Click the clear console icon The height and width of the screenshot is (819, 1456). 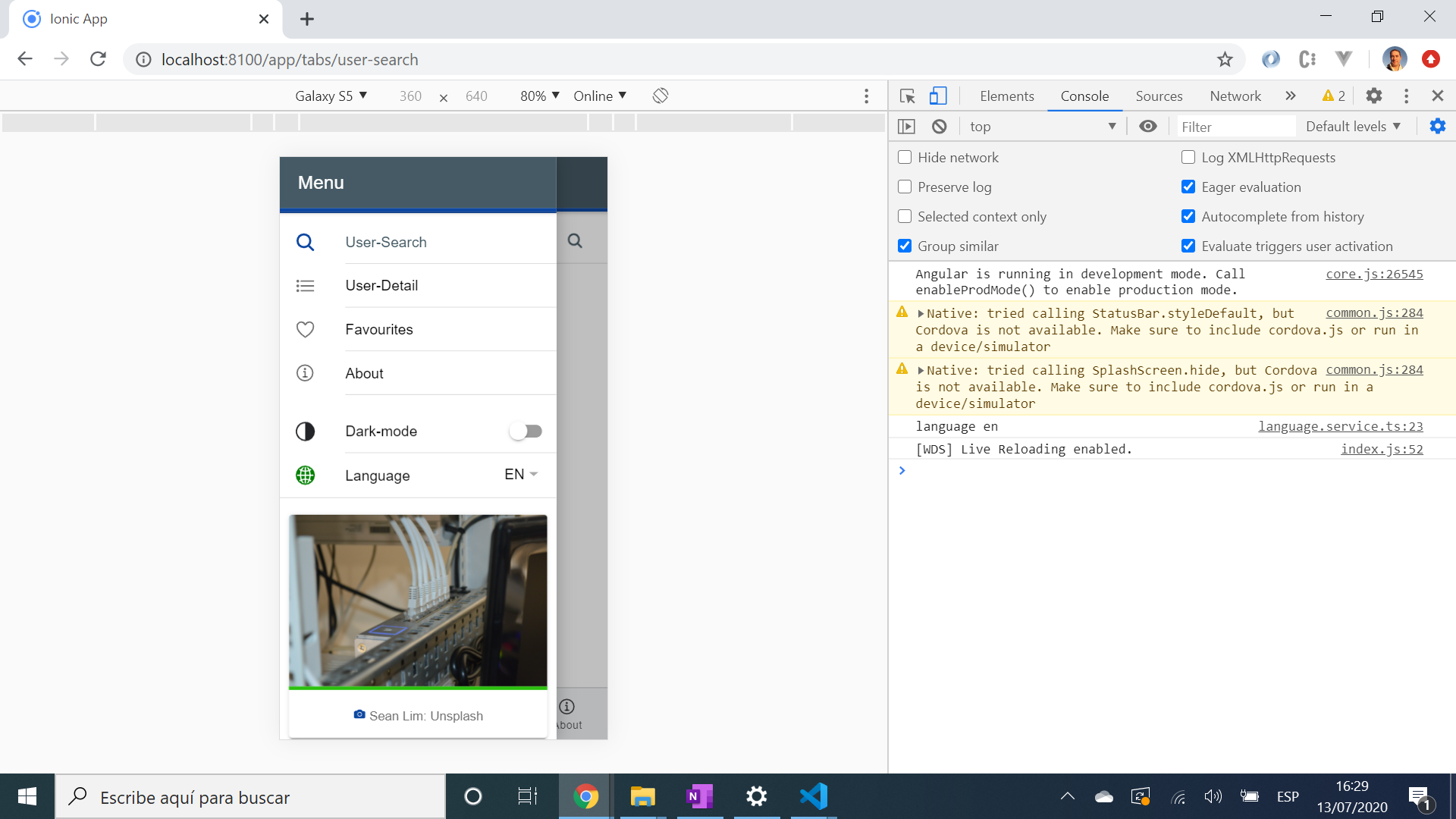point(939,127)
